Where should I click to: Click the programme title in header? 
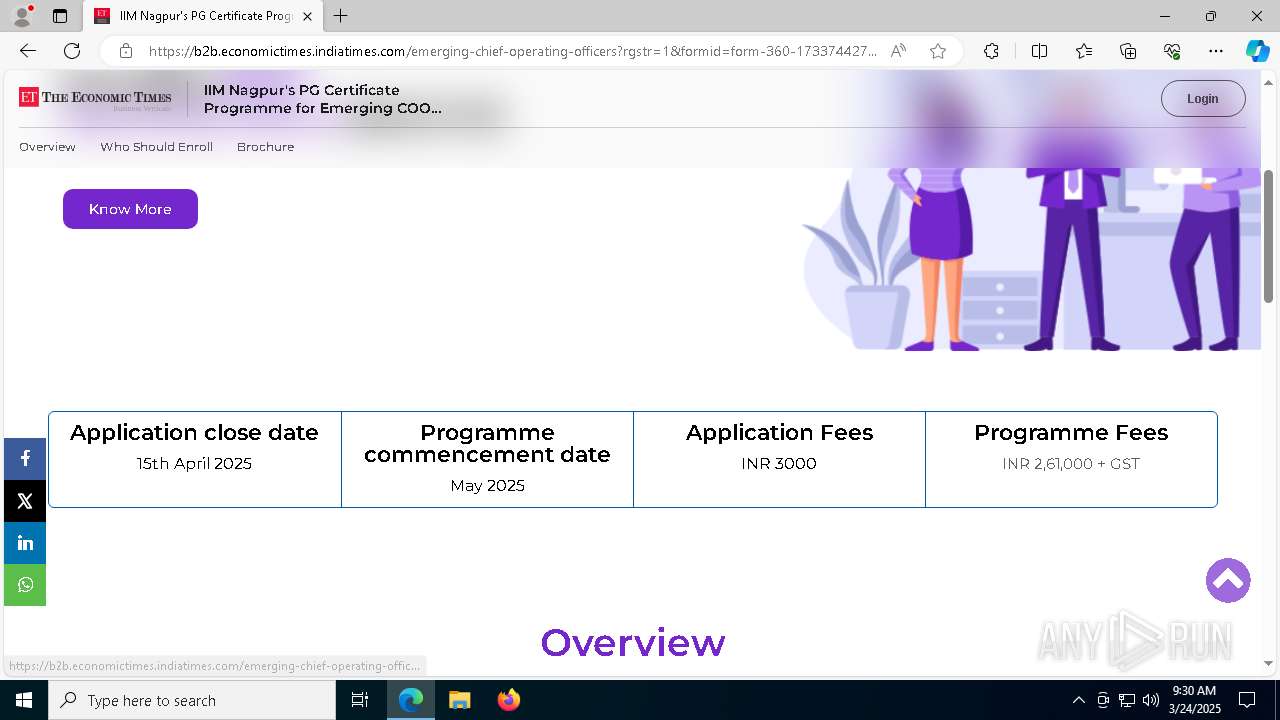coord(322,99)
